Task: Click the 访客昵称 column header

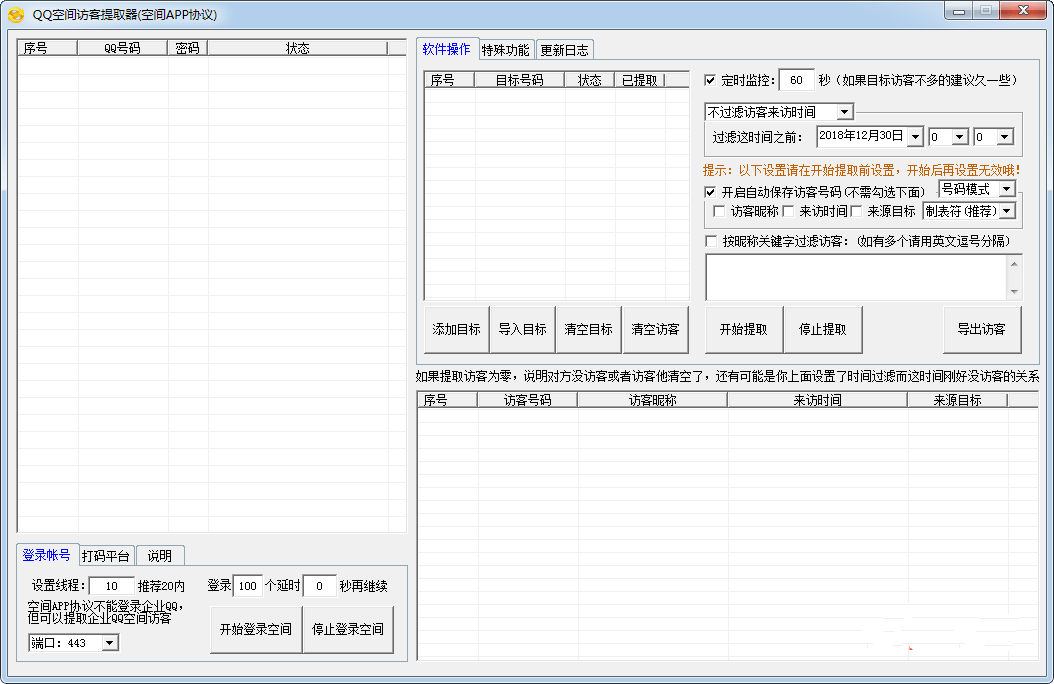Action: (x=653, y=400)
